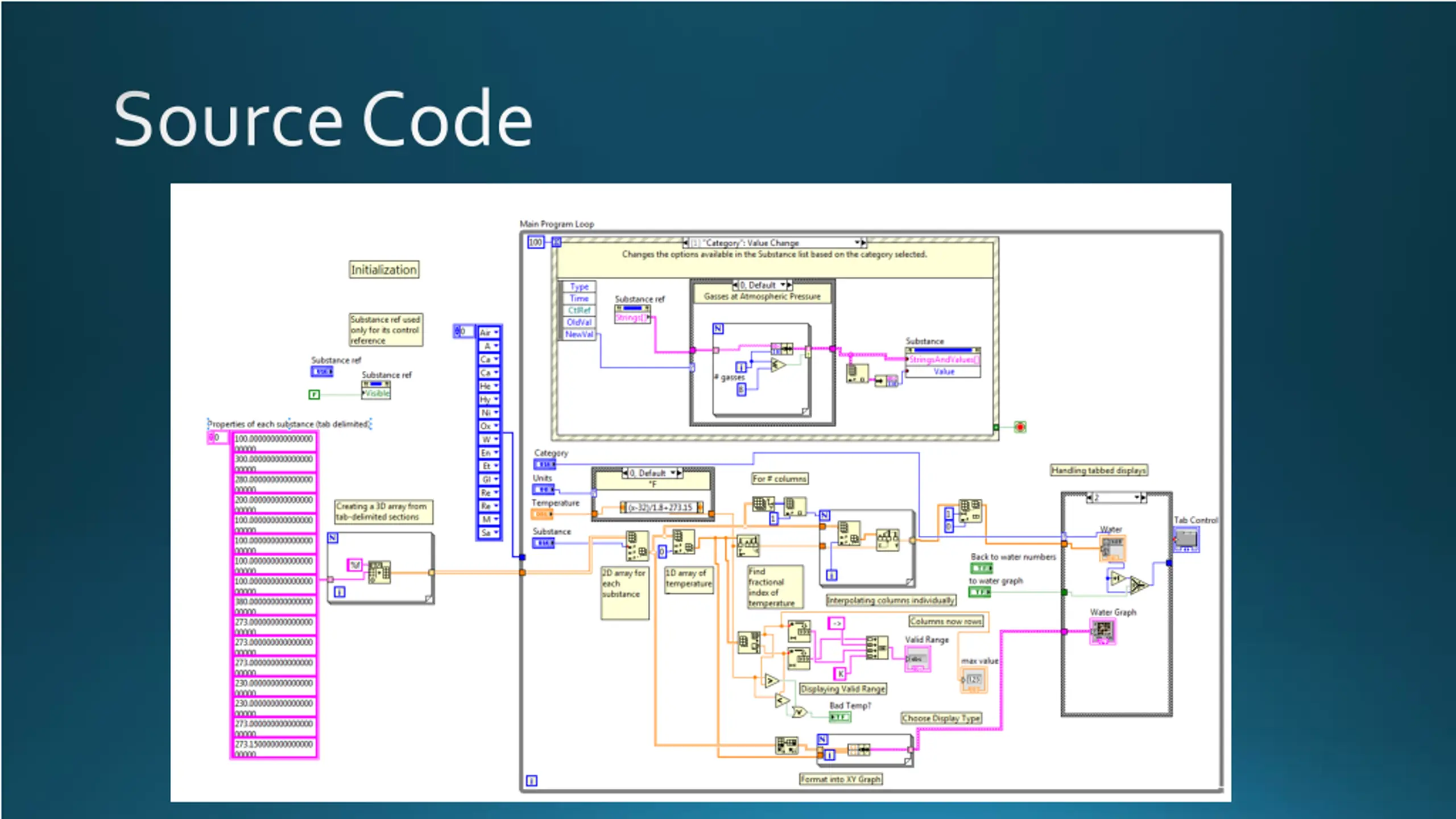Click the Substance control terminal in main loop
The height and width of the screenshot is (819, 1456).
(x=543, y=543)
